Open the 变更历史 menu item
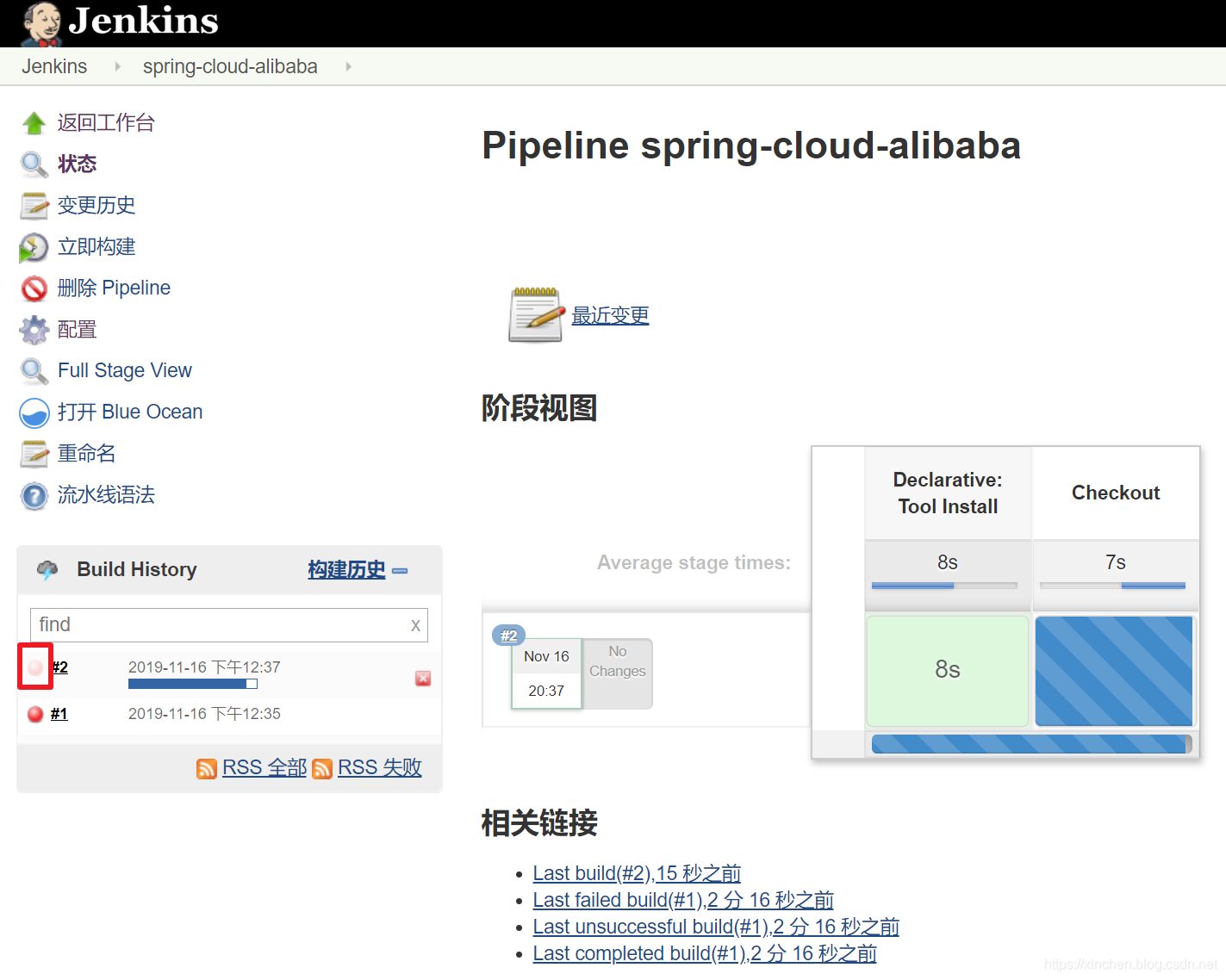This screenshot has width=1226, height=980. pos(96,205)
